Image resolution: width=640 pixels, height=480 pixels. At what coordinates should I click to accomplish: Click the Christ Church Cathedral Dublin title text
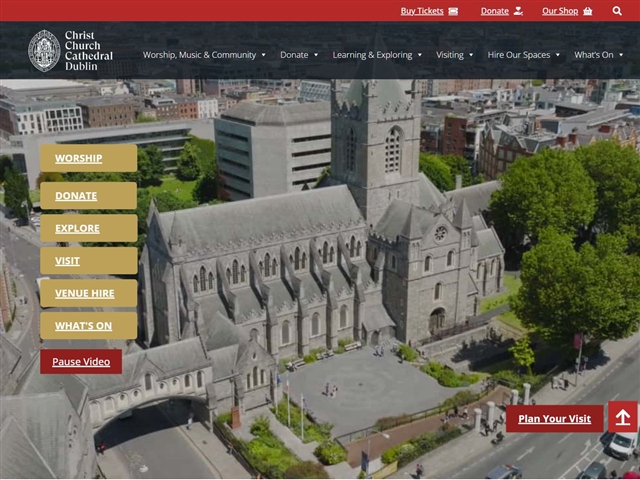tap(89, 51)
